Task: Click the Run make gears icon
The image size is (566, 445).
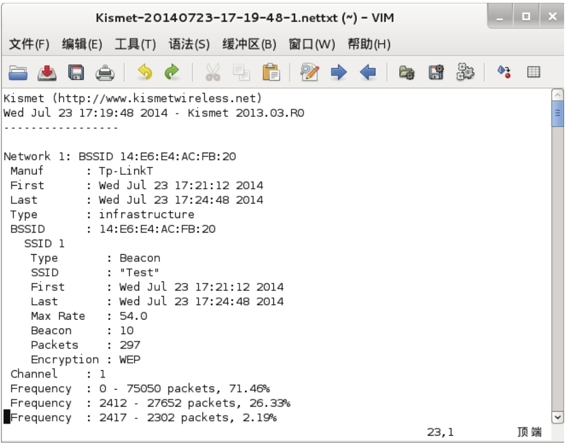Action: (x=465, y=72)
